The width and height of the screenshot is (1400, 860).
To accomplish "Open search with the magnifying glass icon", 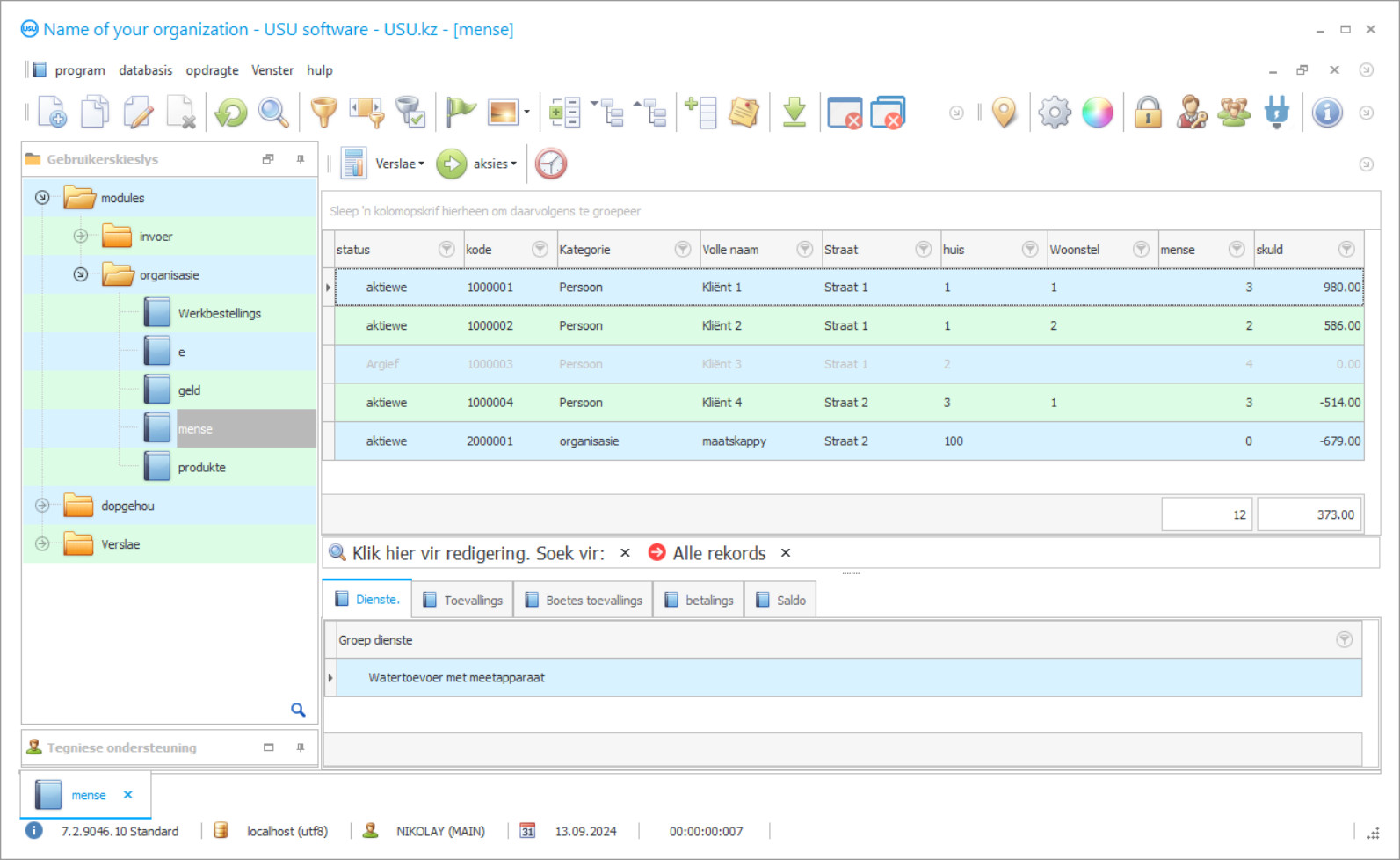I will pos(273,113).
